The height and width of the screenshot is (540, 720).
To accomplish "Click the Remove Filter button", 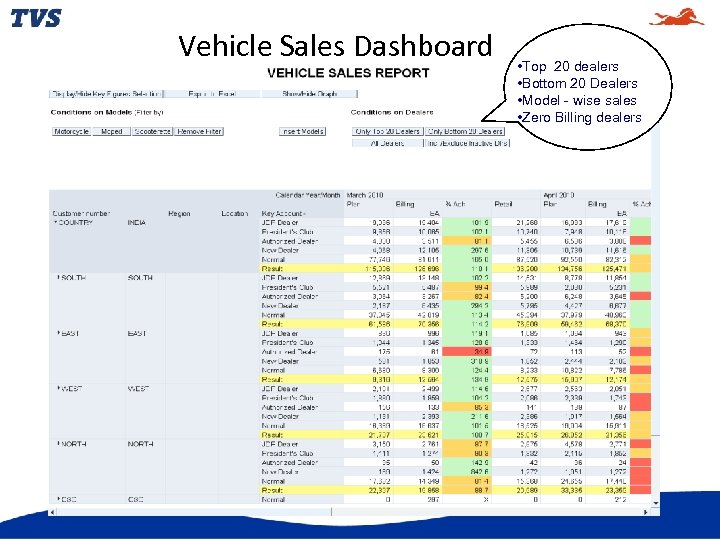I will [199, 131].
